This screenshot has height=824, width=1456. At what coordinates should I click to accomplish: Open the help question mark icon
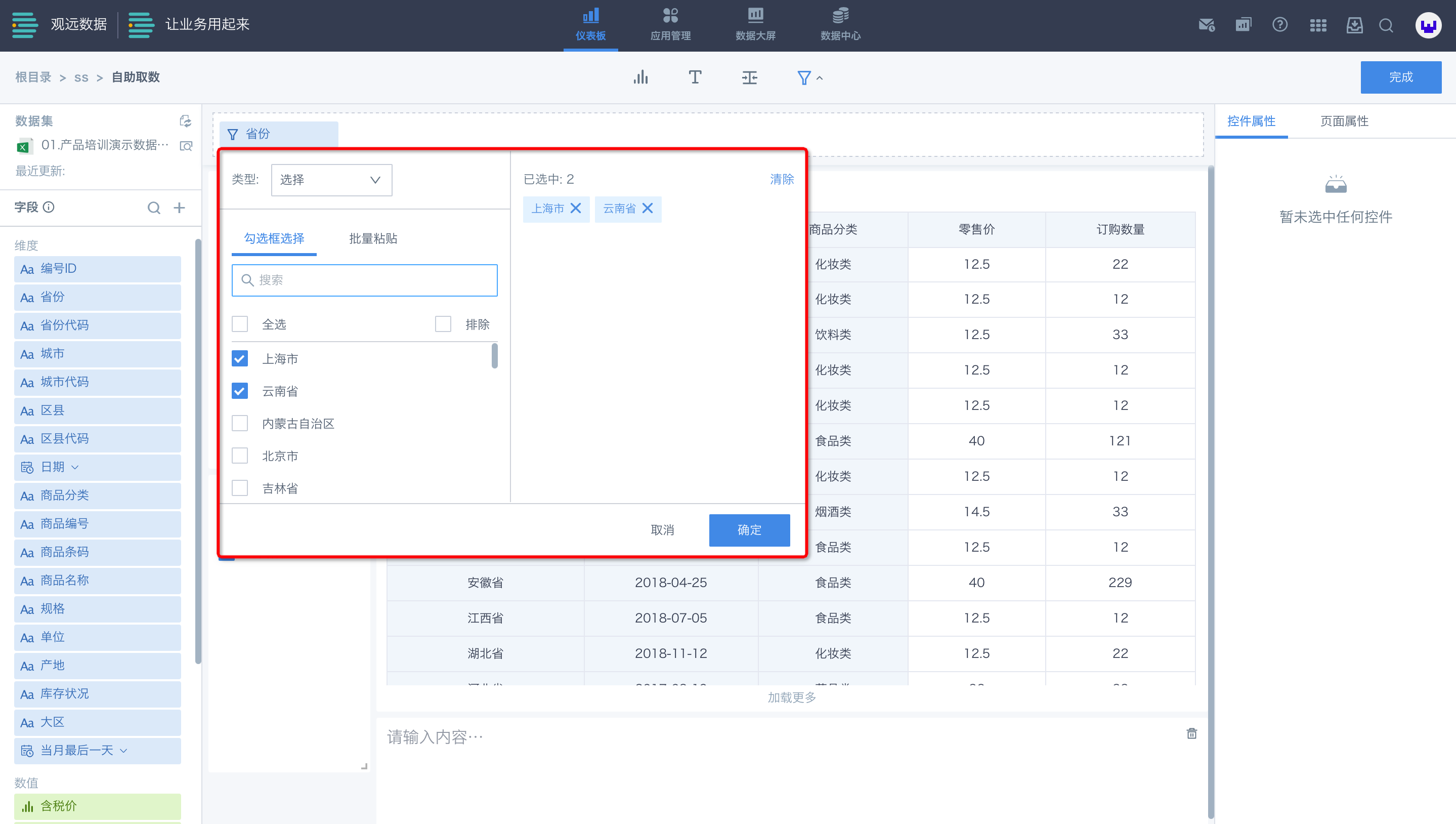point(1279,25)
